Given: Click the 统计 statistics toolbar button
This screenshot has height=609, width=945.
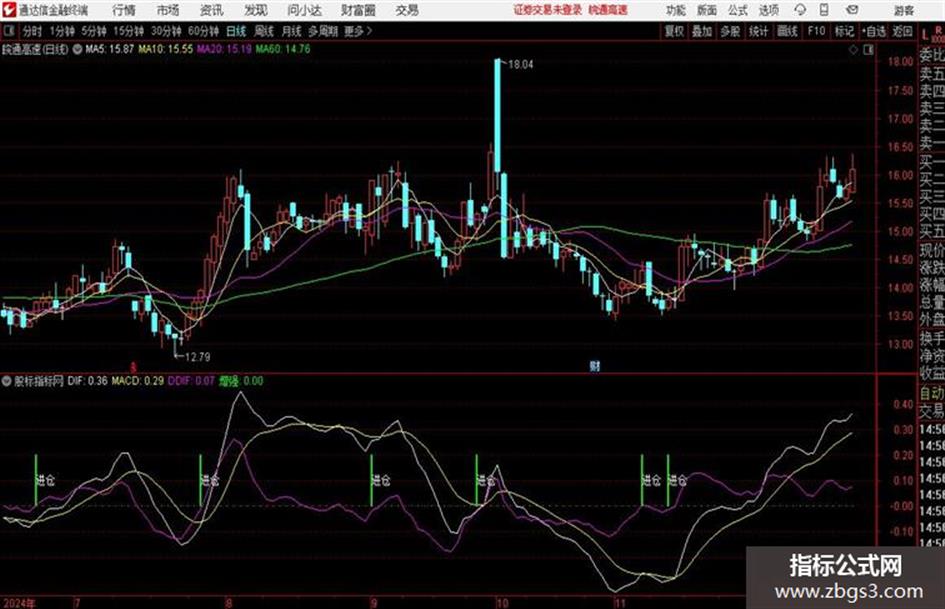Looking at the screenshot, I should (x=758, y=31).
